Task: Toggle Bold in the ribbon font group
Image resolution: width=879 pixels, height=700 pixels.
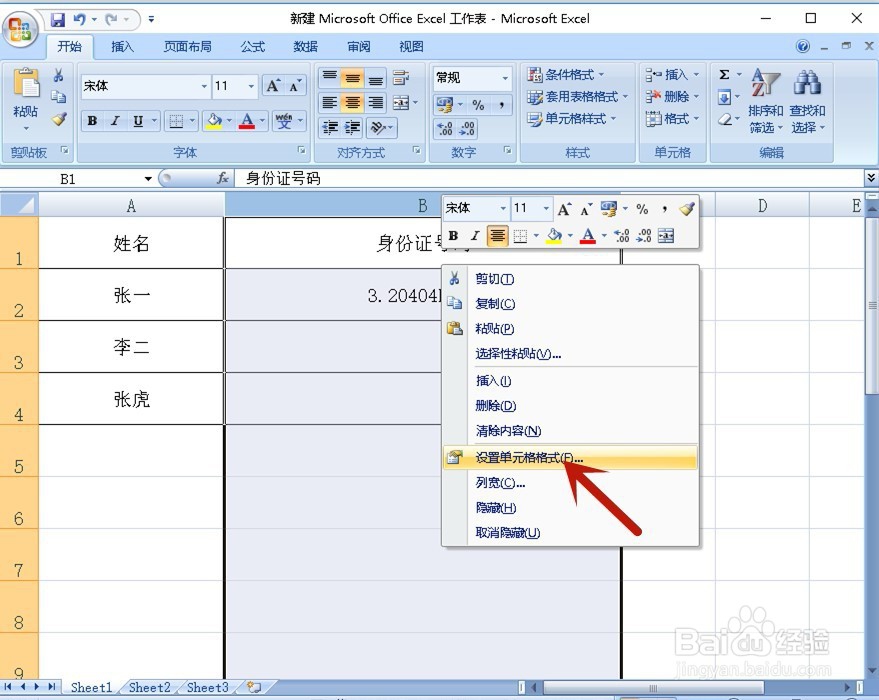Action: coord(92,120)
